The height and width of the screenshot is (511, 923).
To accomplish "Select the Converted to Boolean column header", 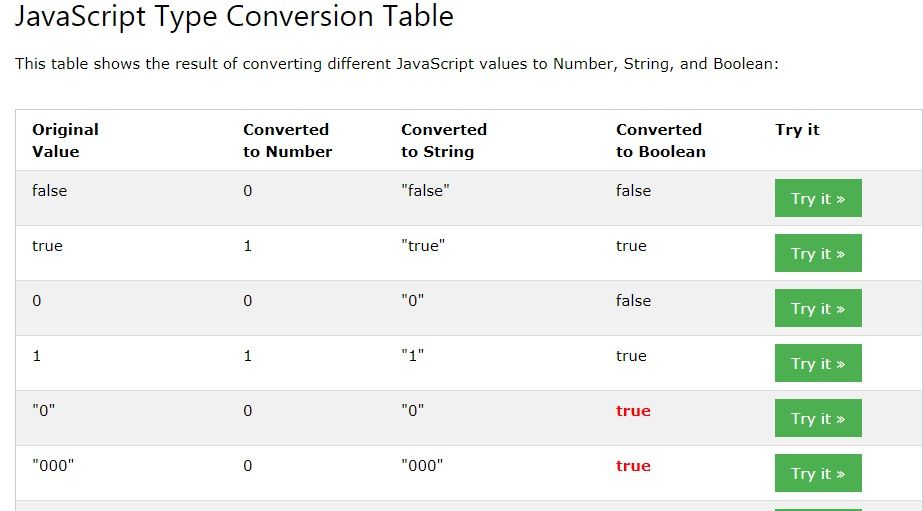I will (660, 140).
